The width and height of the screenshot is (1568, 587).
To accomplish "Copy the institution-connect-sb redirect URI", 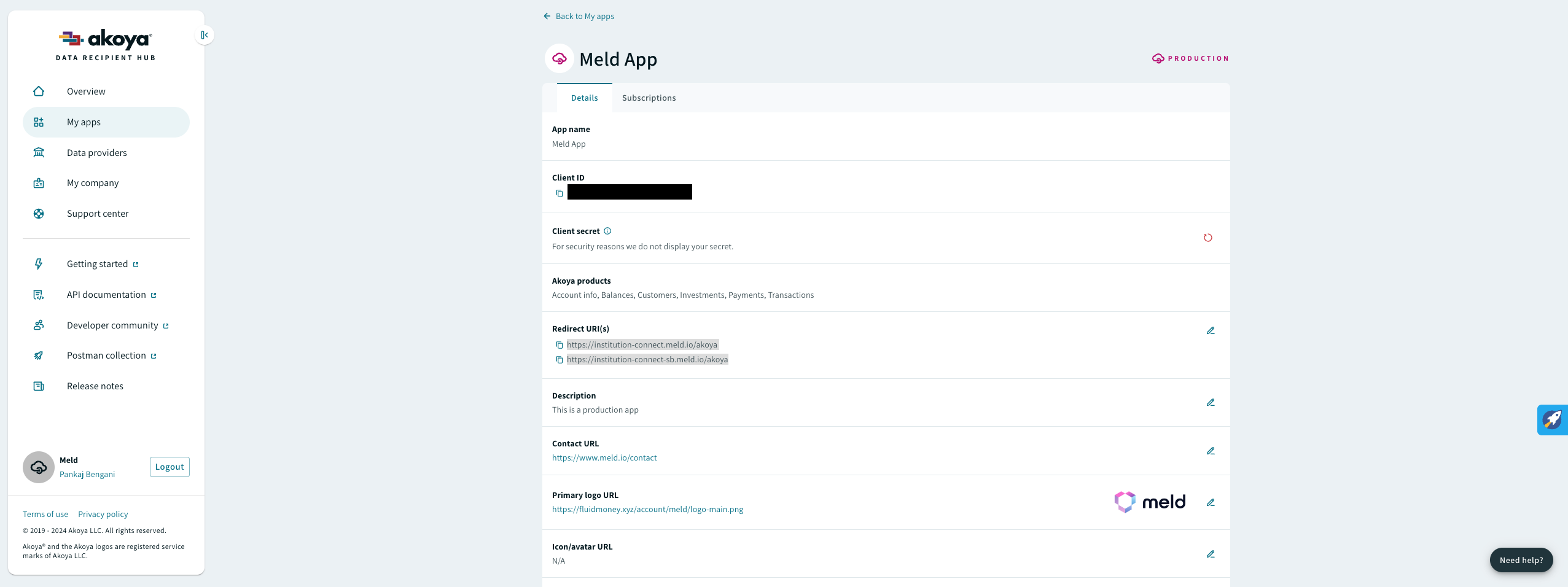I will (560, 360).
